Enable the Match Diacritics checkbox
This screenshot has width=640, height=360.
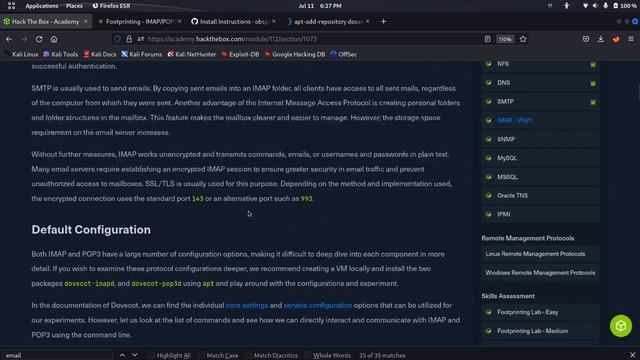(248, 356)
